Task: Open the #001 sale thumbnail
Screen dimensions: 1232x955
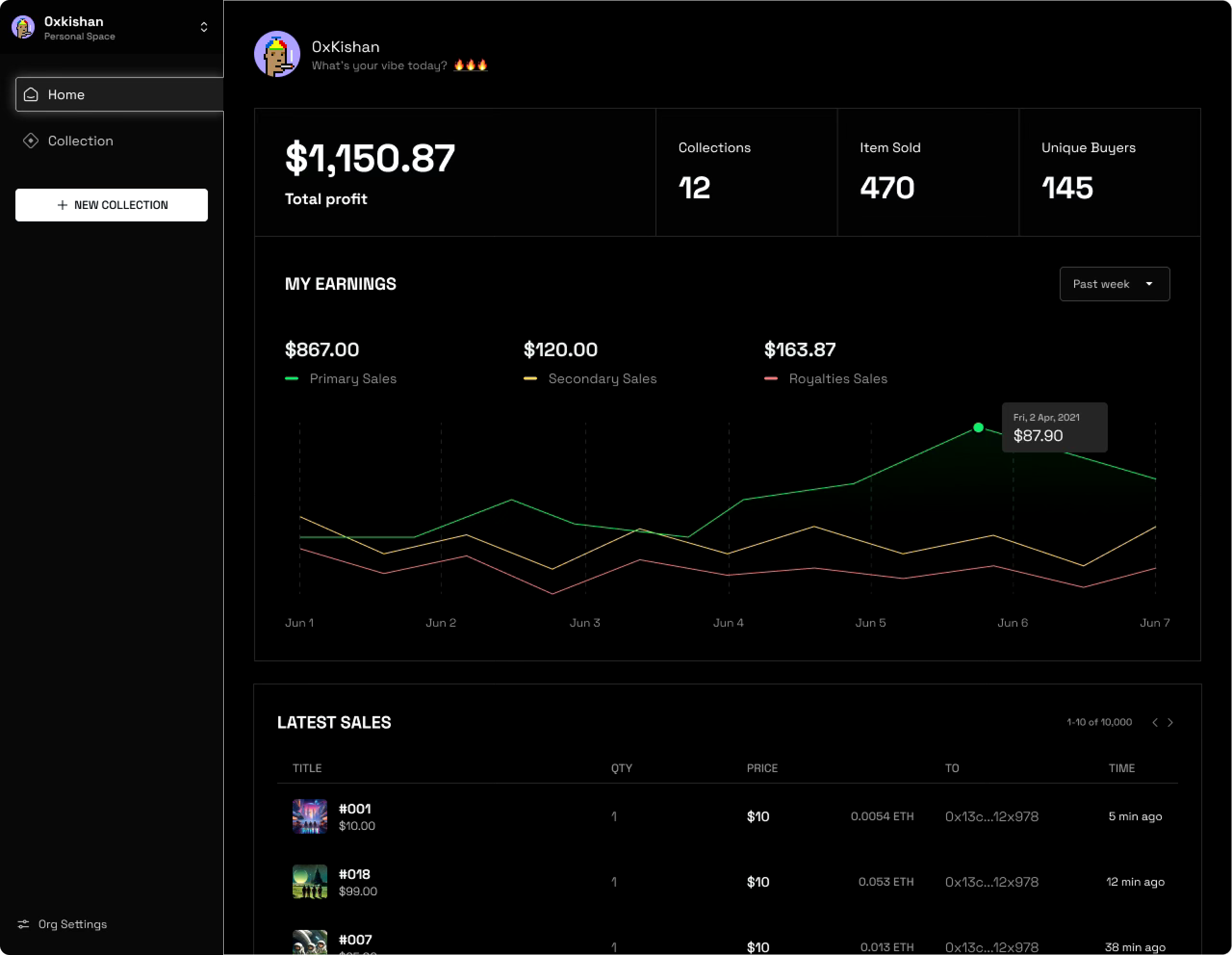Action: [310, 816]
